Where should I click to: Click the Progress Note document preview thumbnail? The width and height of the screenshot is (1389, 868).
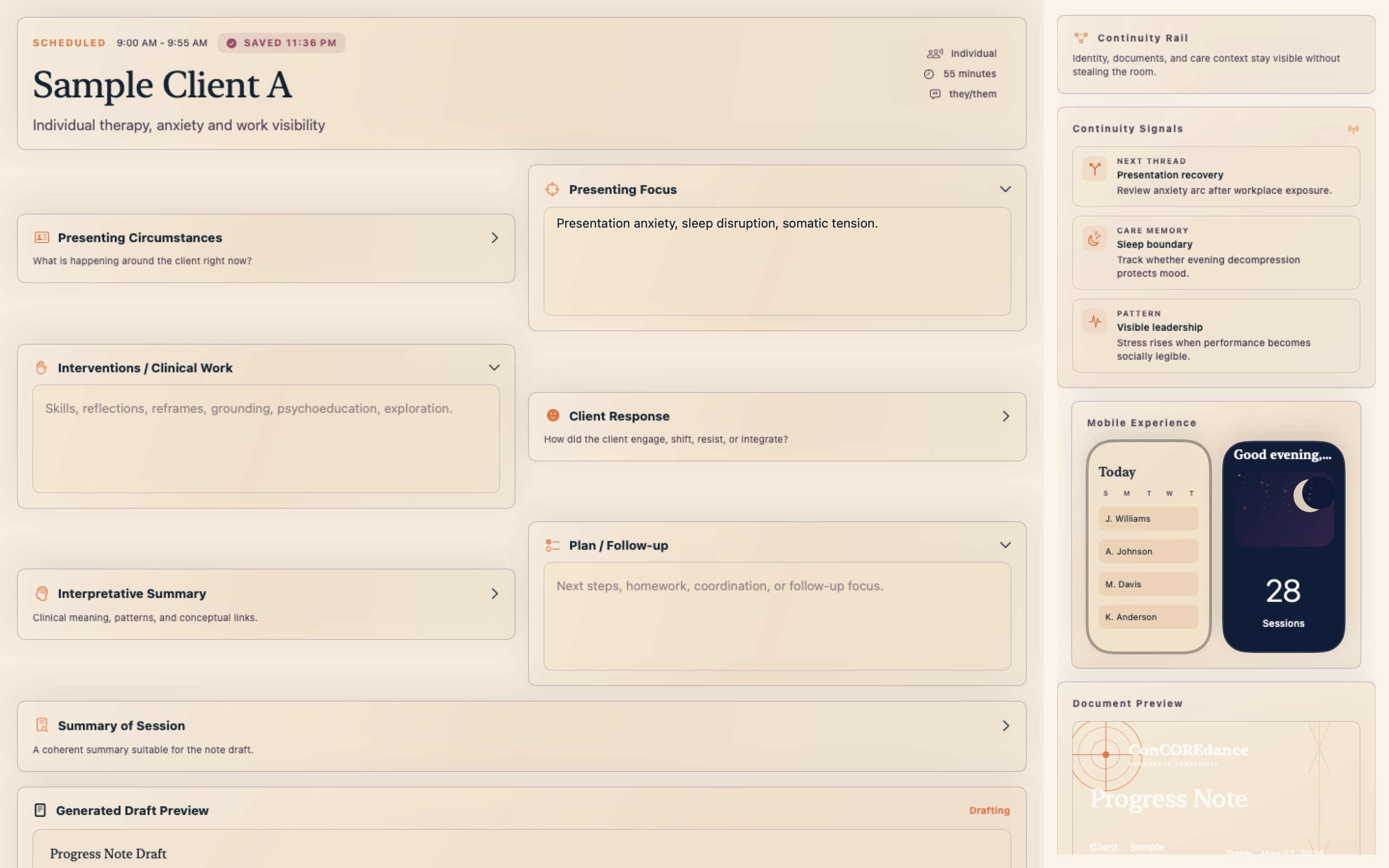(1216, 787)
